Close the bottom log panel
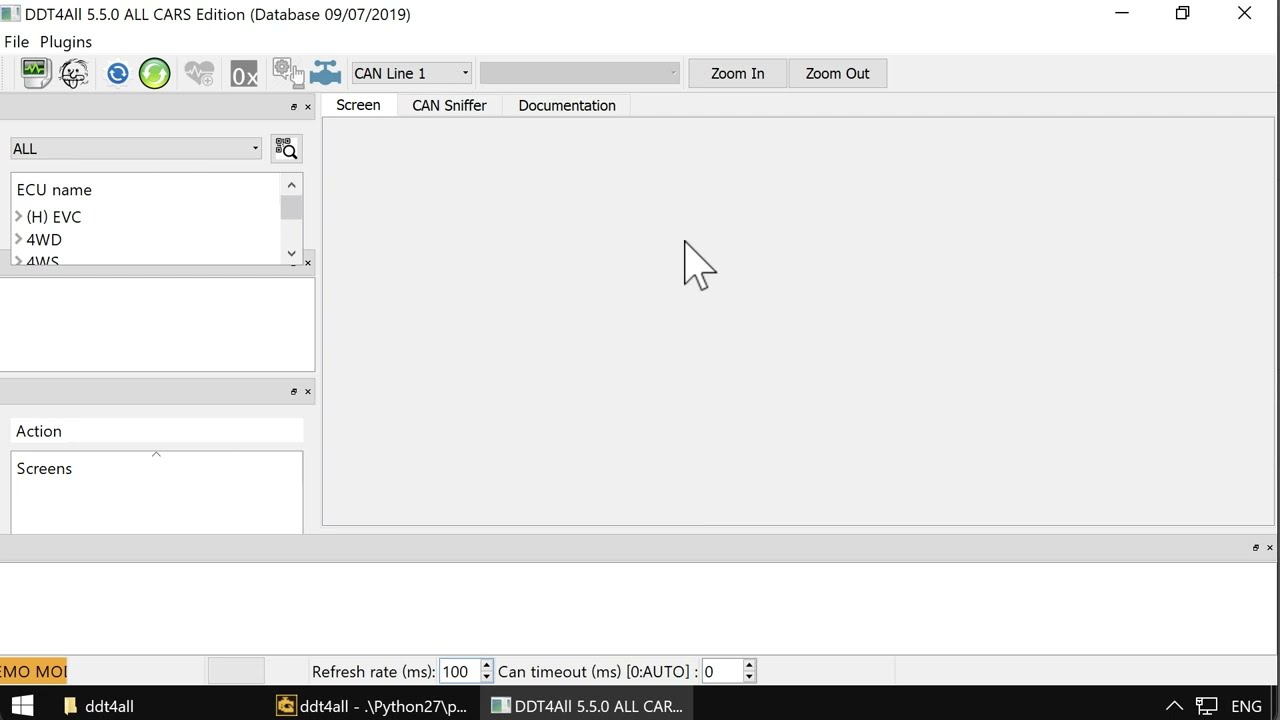 1270,547
